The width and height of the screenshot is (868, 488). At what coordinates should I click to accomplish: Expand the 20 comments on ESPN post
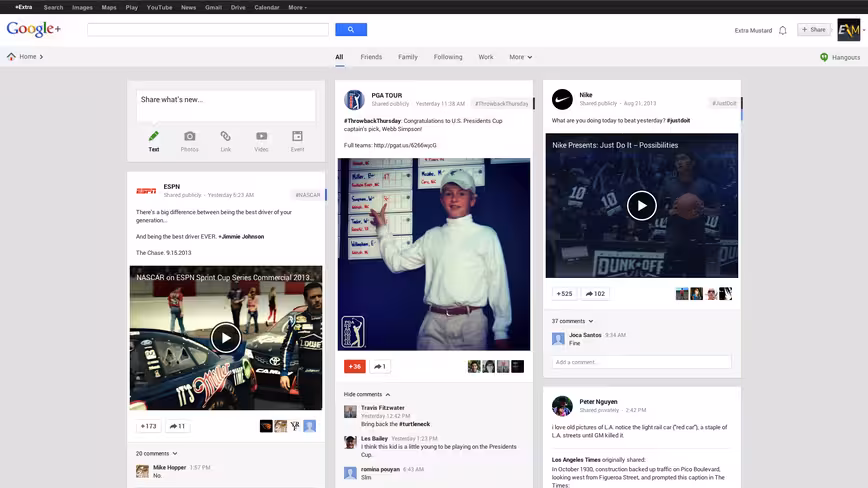pos(157,453)
